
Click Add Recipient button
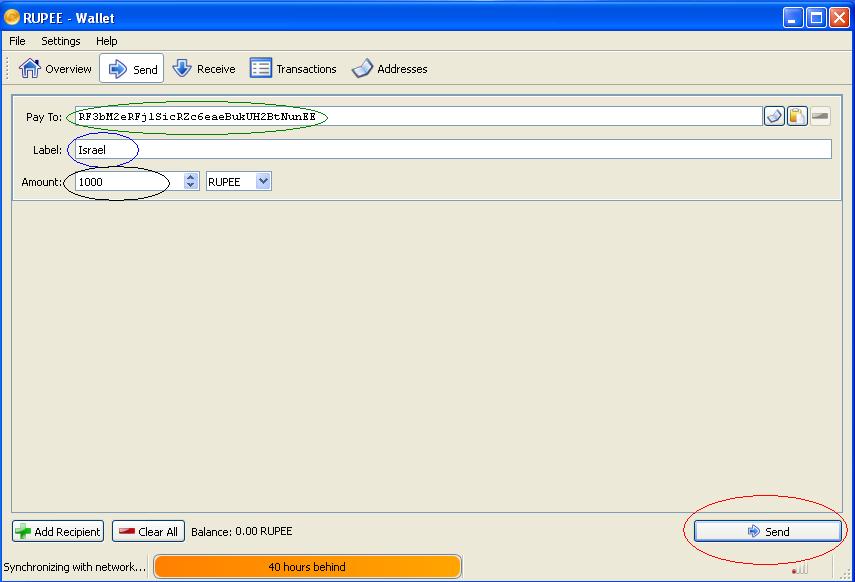click(58, 531)
